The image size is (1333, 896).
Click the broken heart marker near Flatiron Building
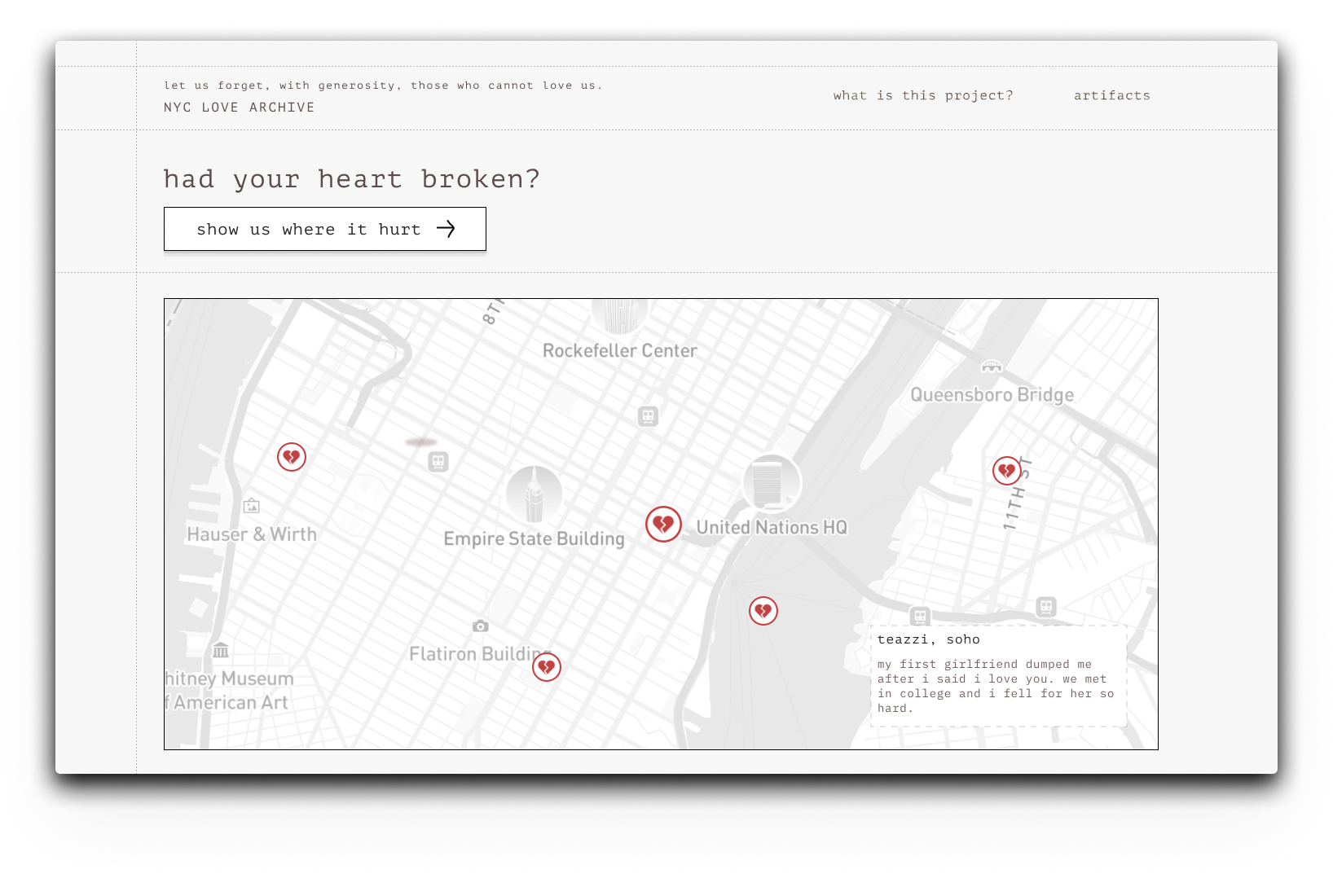tap(547, 666)
